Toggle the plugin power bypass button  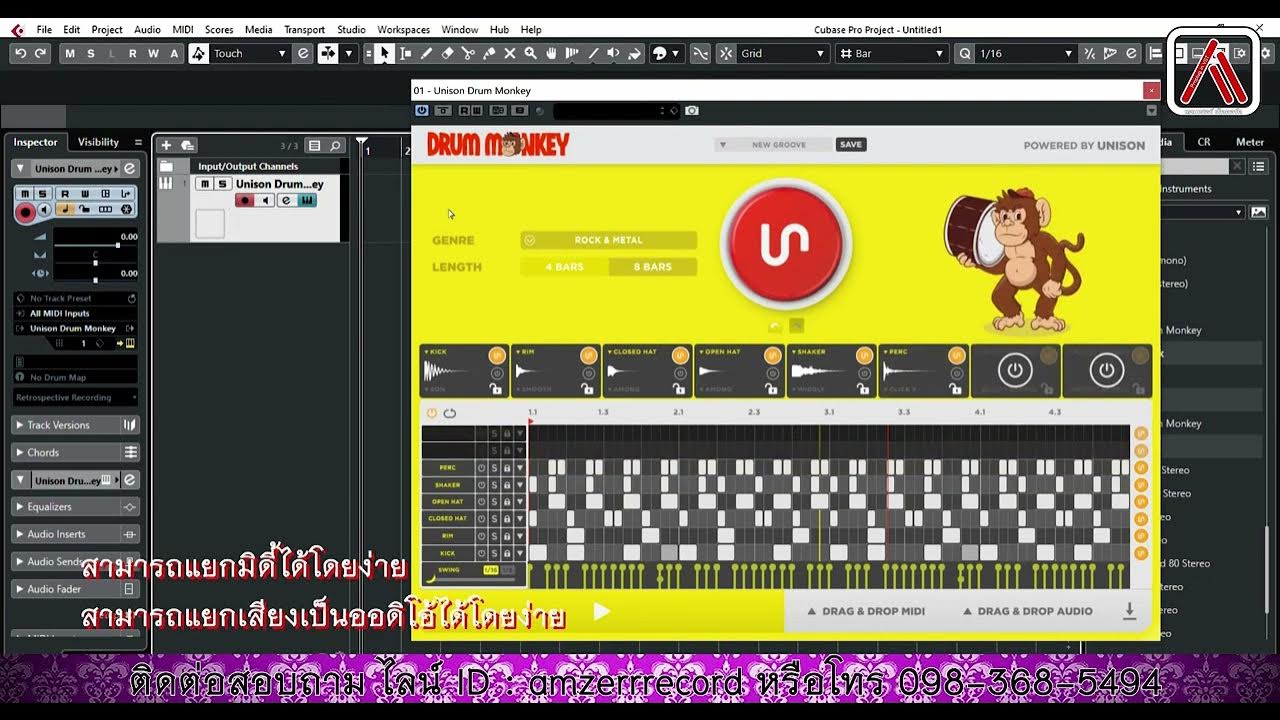tap(421, 110)
